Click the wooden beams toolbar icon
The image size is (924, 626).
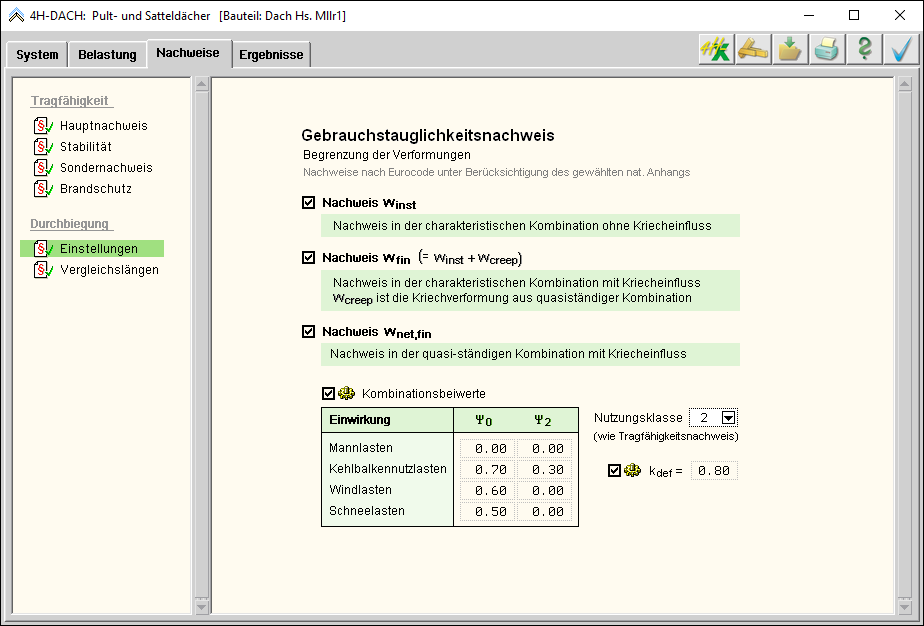click(752, 50)
